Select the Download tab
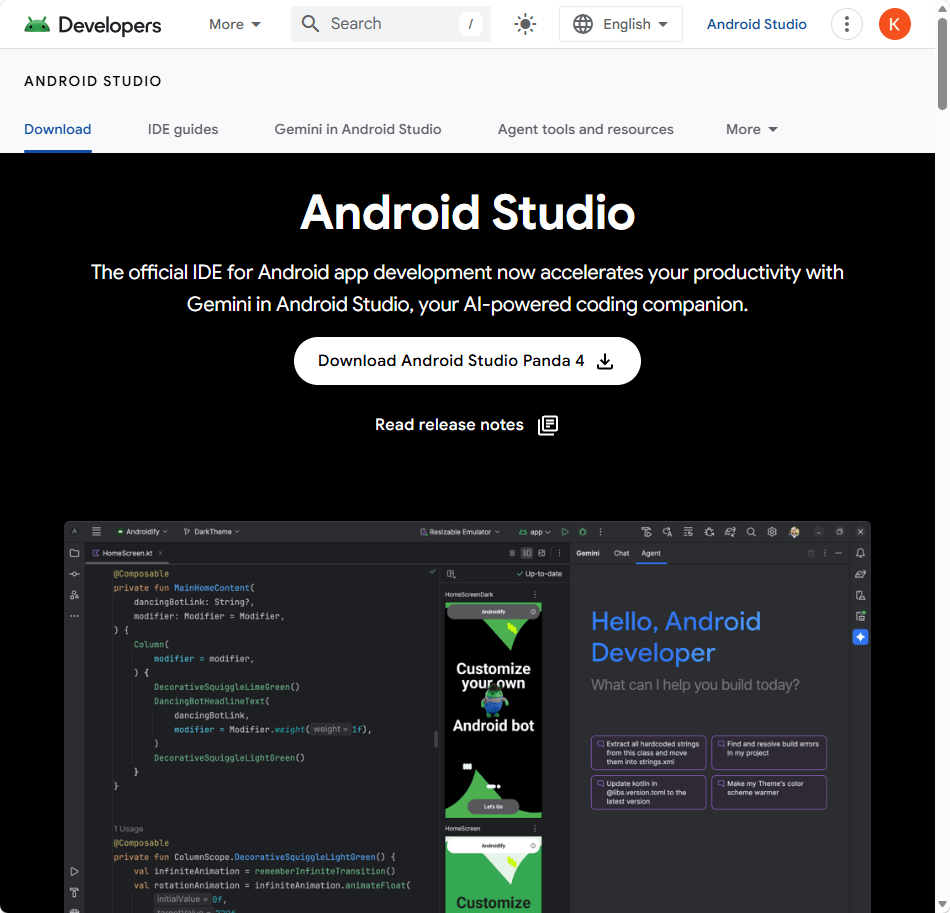 [58, 129]
